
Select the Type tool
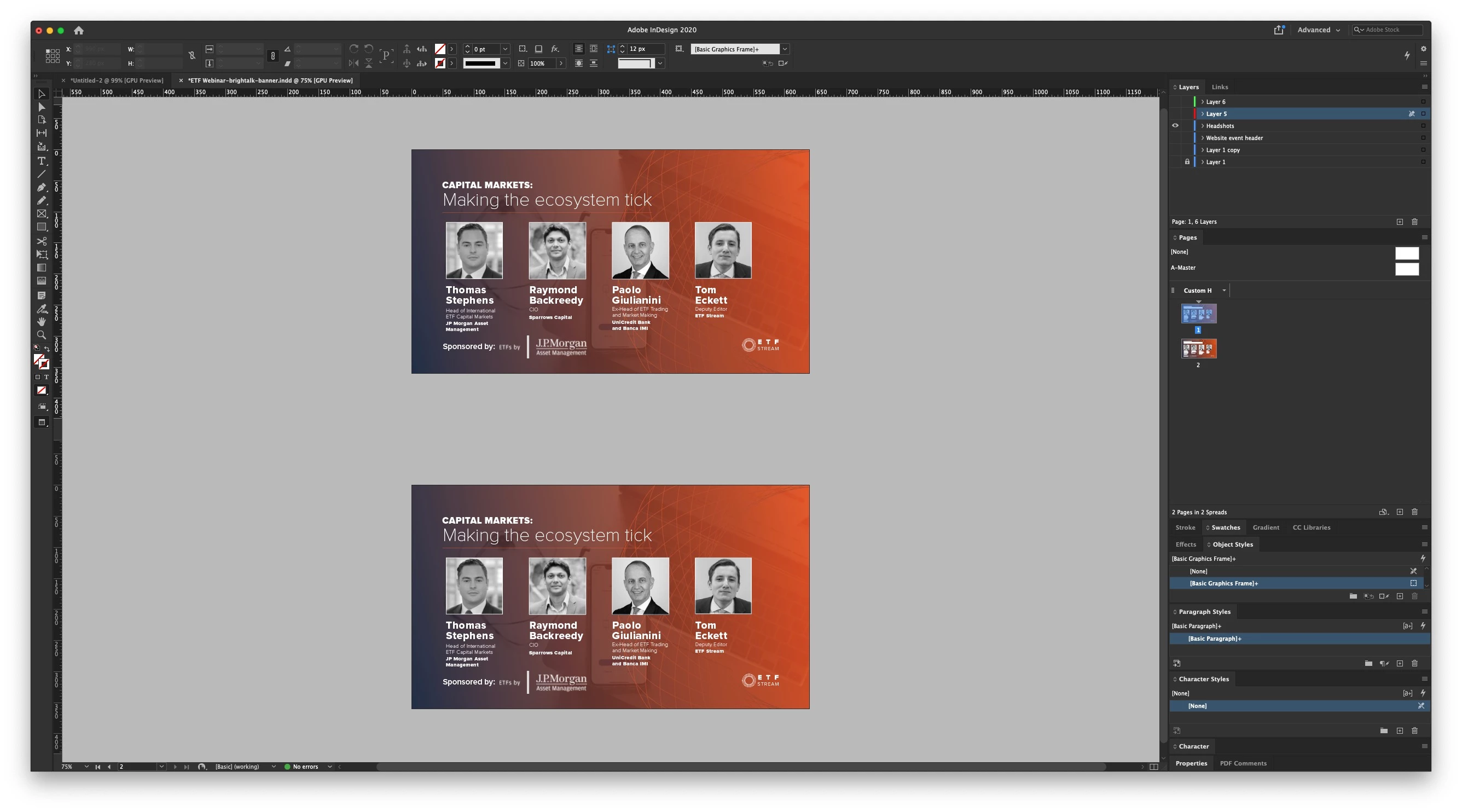coord(42,161)
